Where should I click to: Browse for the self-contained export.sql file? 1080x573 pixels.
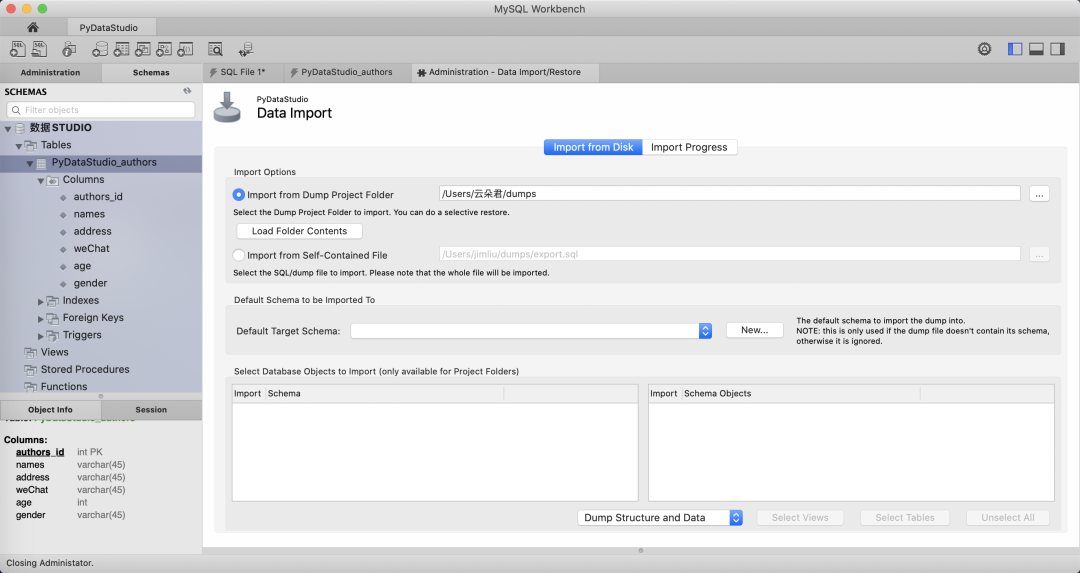(1039, 254)
